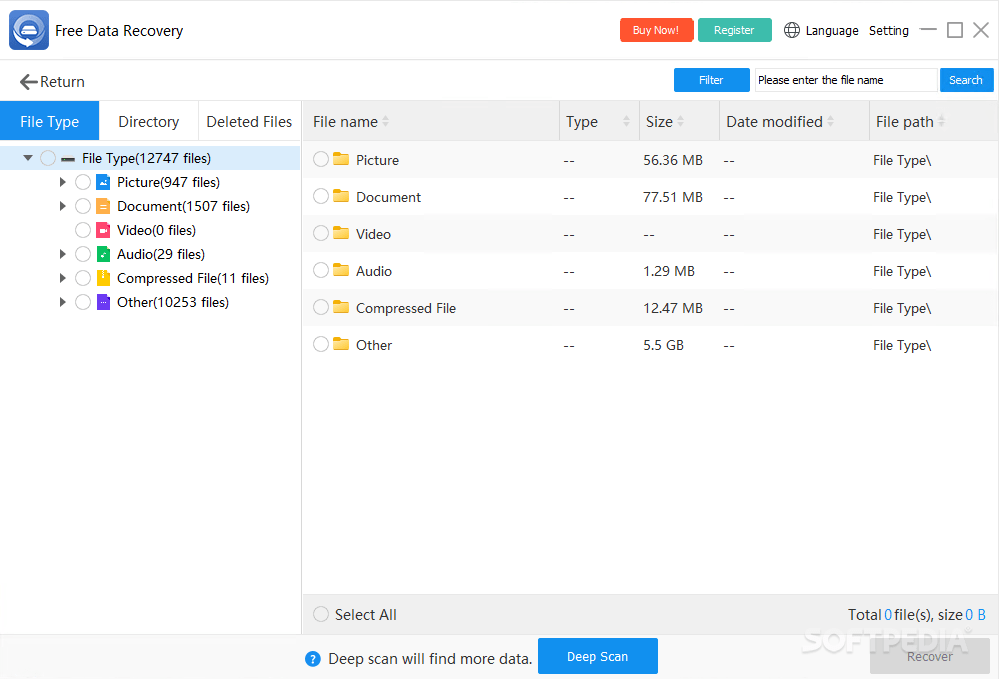Select the Compressed File(11 files) radio in tree
999x679 pixels.
[83, 278]
